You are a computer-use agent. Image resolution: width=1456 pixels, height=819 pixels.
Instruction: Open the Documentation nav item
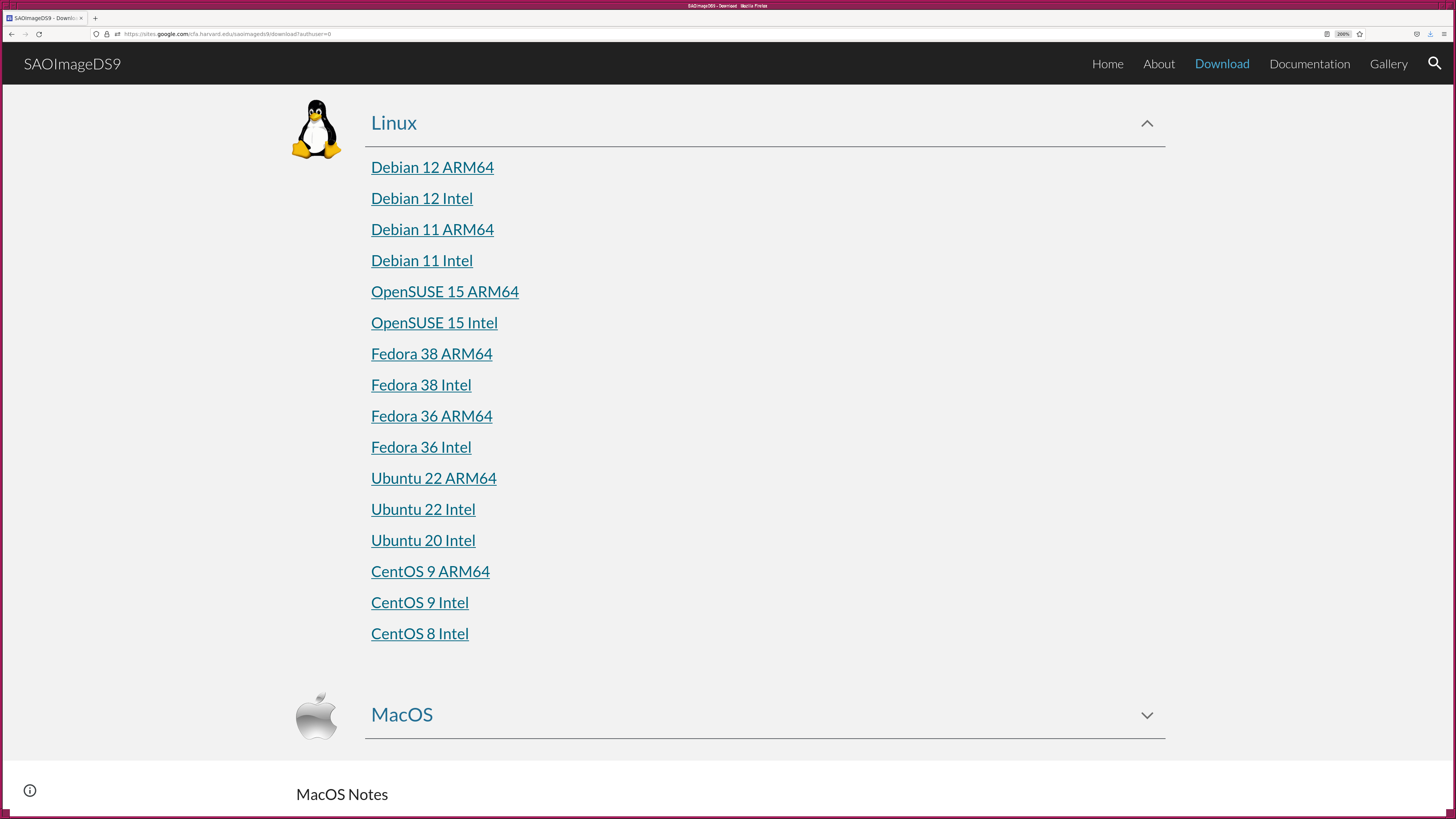coord(1309,64)
